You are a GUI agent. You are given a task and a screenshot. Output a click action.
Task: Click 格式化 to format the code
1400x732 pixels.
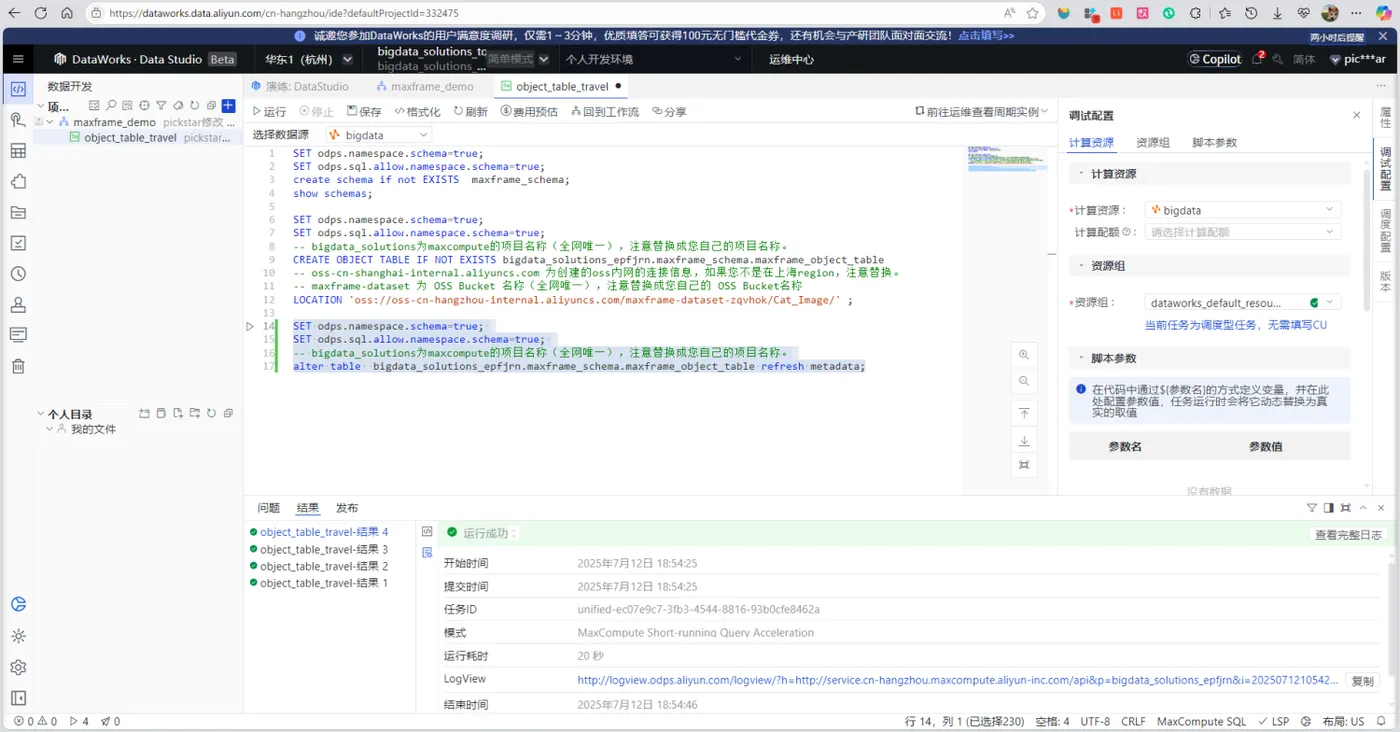[416, 112]
